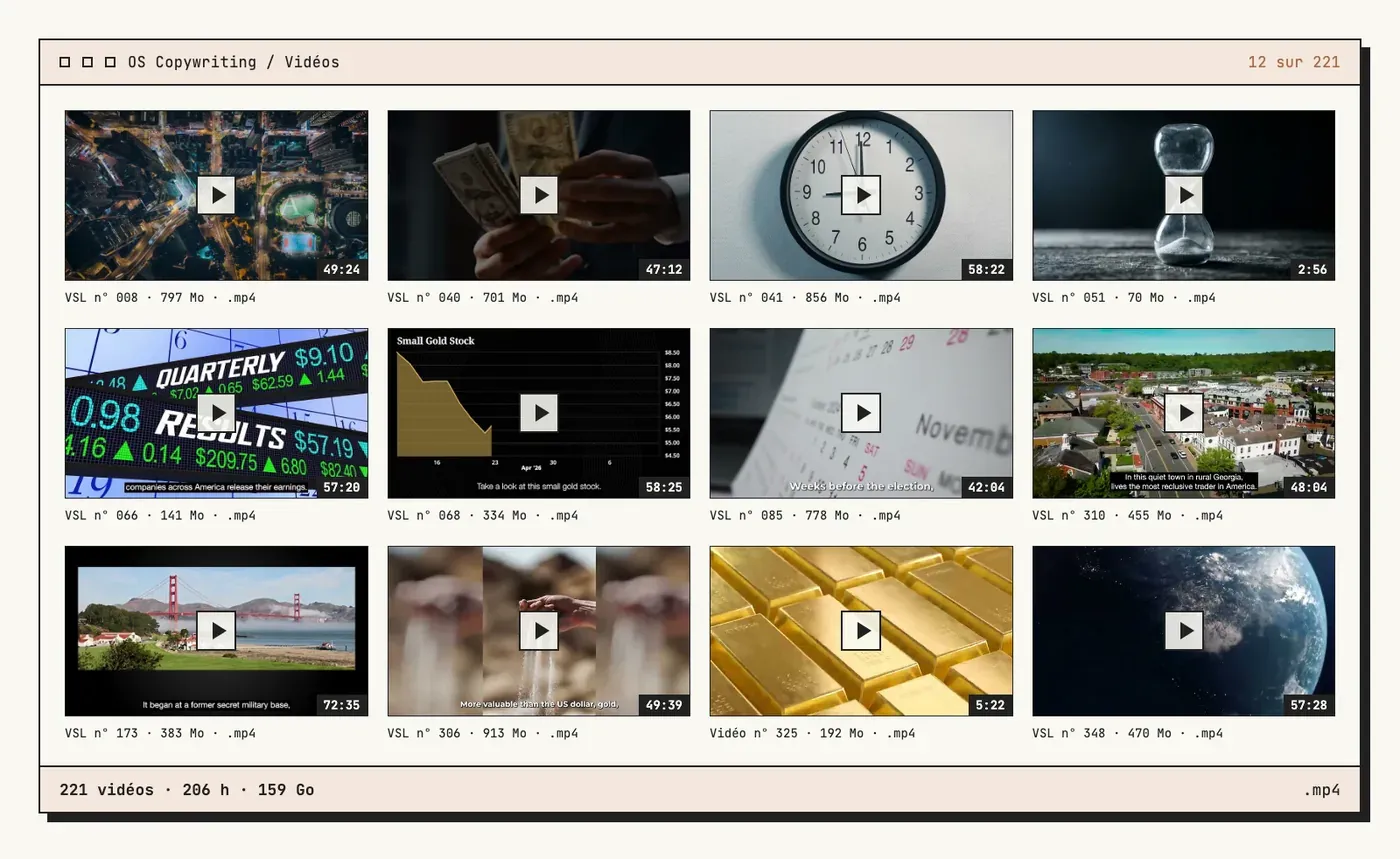Screen dimensions: 1400x859
Task: Select caption 'VSL n° 310 · 455 Mo · .mp4'
Action: 1128,515
